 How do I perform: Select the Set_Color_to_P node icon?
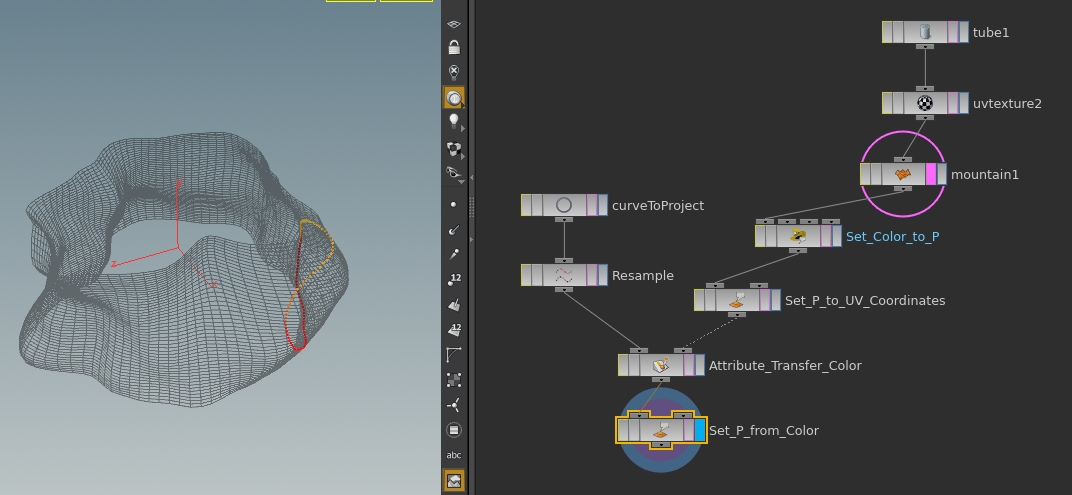[798, 236]
